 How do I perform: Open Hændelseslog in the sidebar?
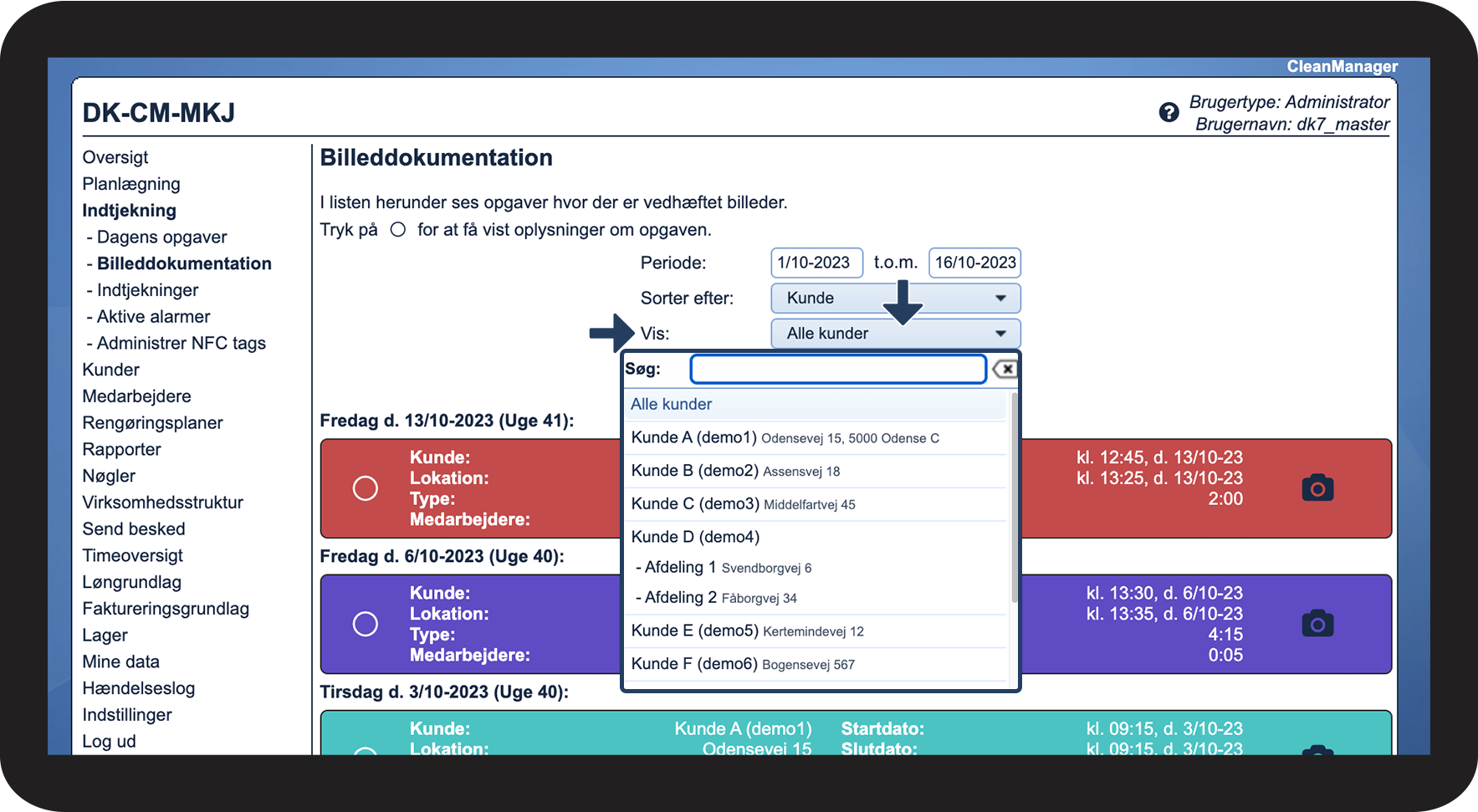pos(139,689)
